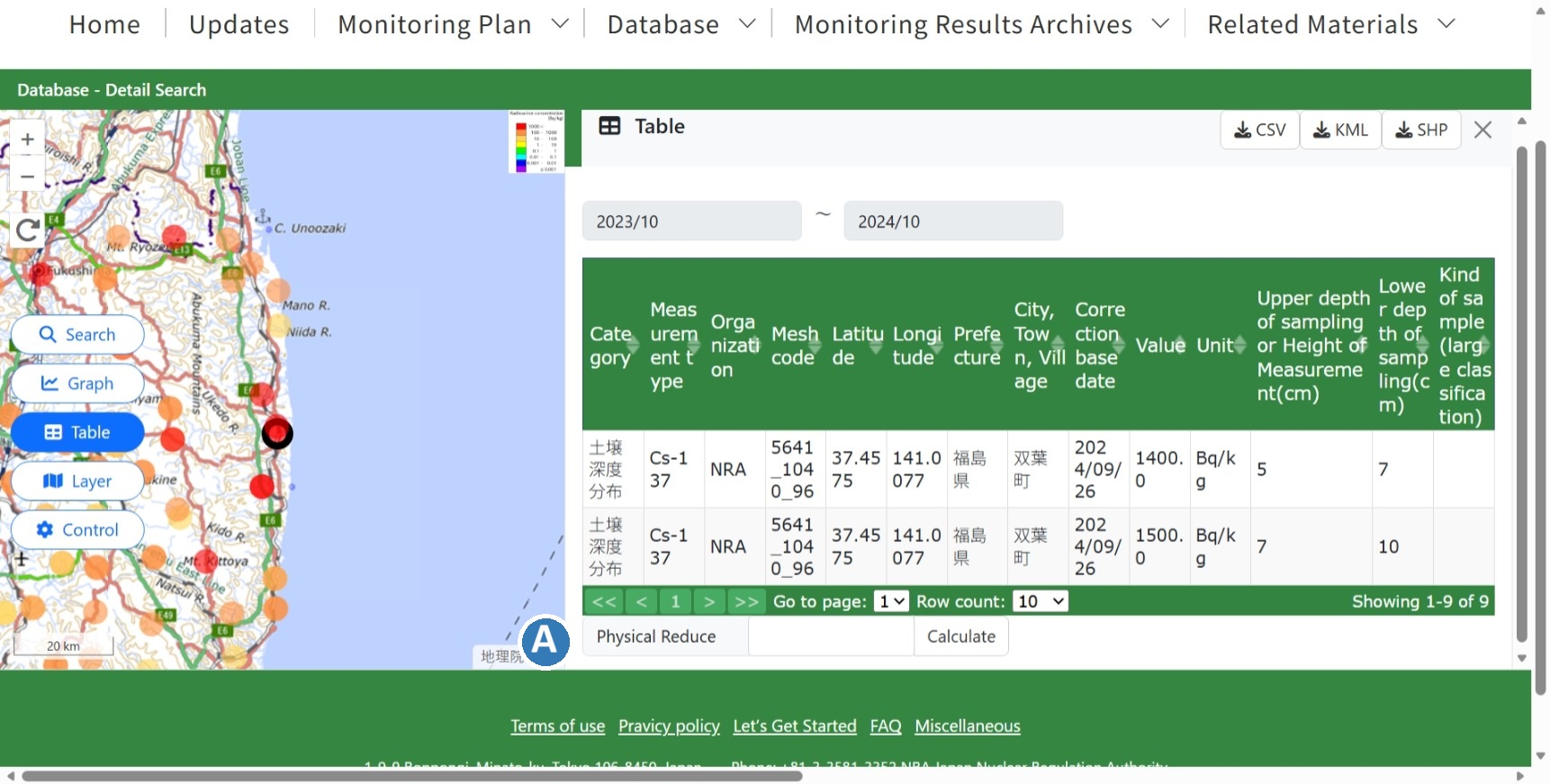Reset the map view with reload icon
1550x784 pixels.
pos(27,230)
